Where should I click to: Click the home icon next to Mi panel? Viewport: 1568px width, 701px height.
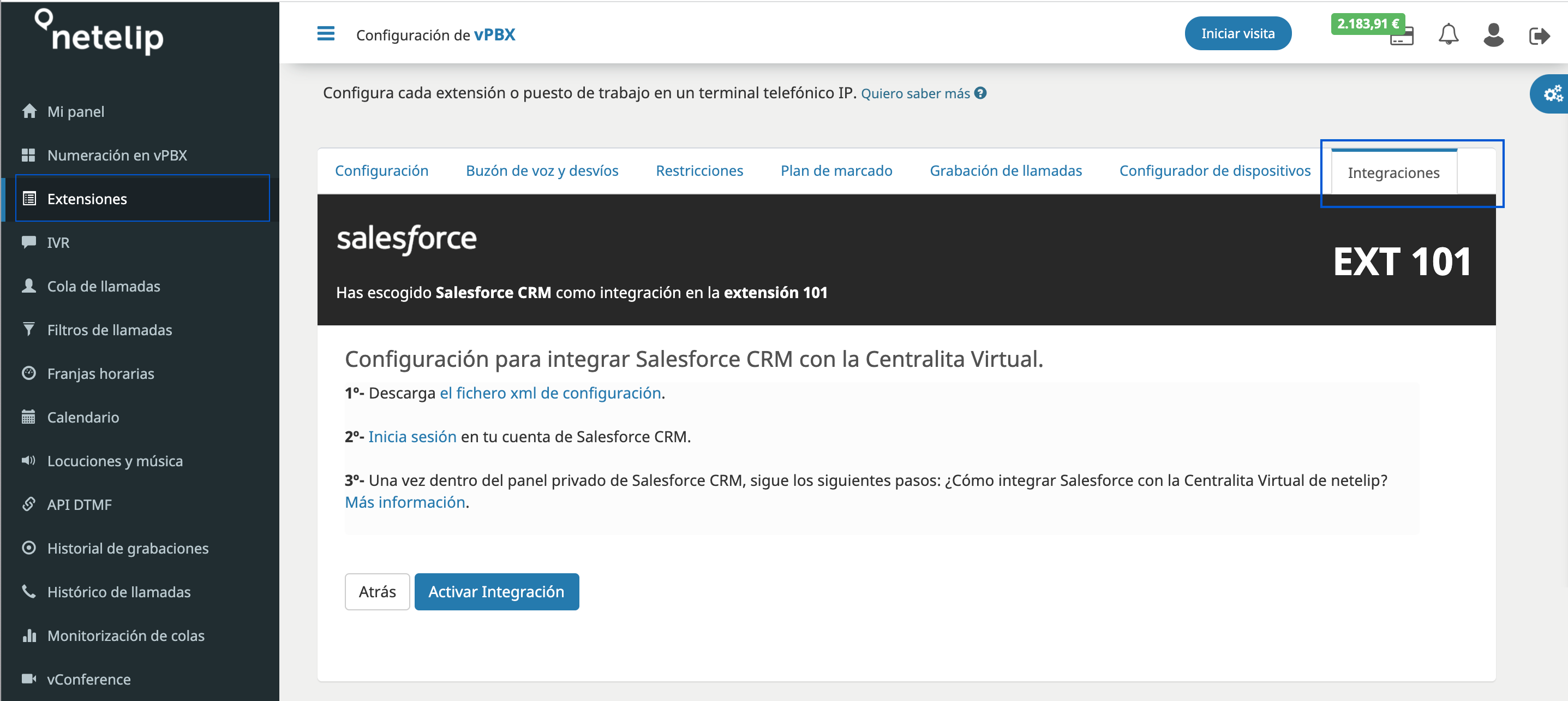tap(28, 111)
